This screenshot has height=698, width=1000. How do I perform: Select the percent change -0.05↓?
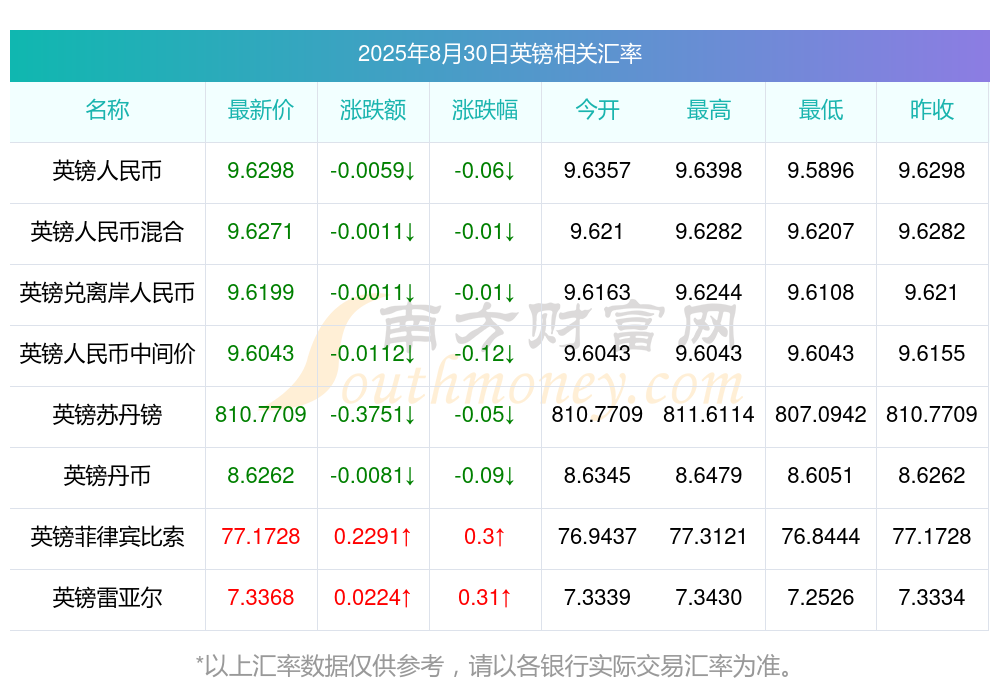pos(485,414)
